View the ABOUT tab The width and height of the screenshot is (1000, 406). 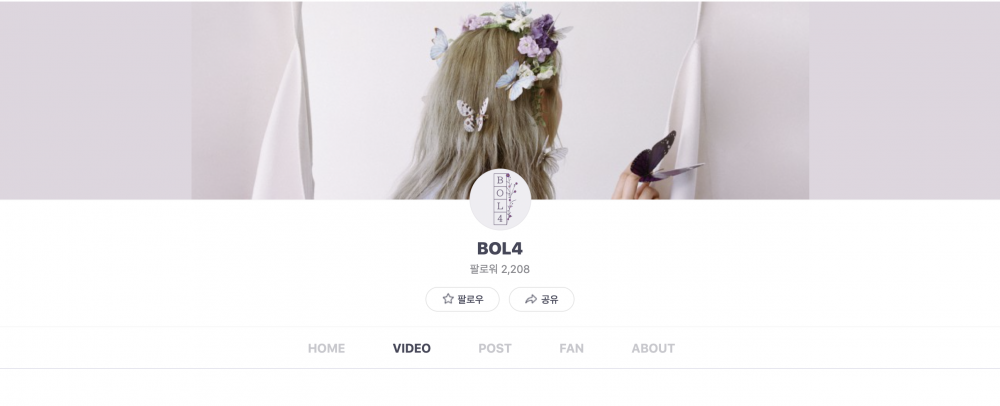(653, 348)
